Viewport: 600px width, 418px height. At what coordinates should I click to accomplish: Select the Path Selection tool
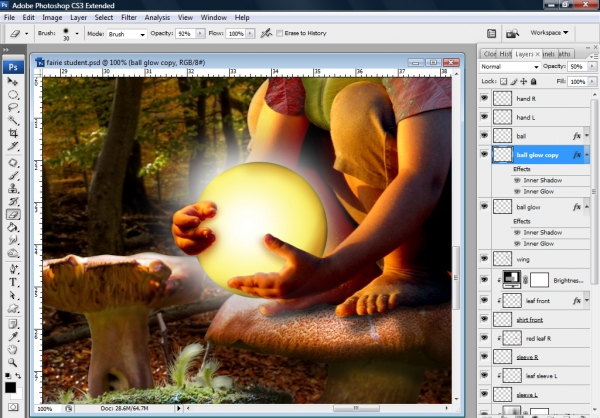point(13,295)
